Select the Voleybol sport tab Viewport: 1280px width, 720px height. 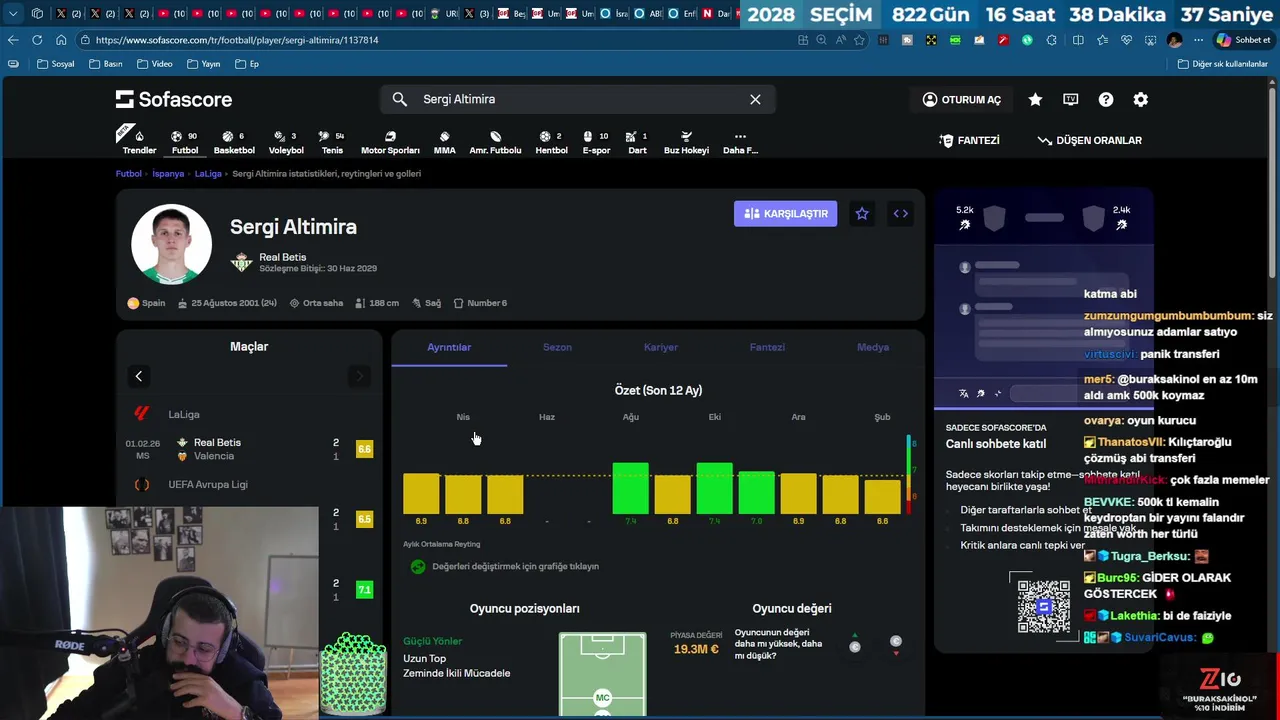pos(286,142)
